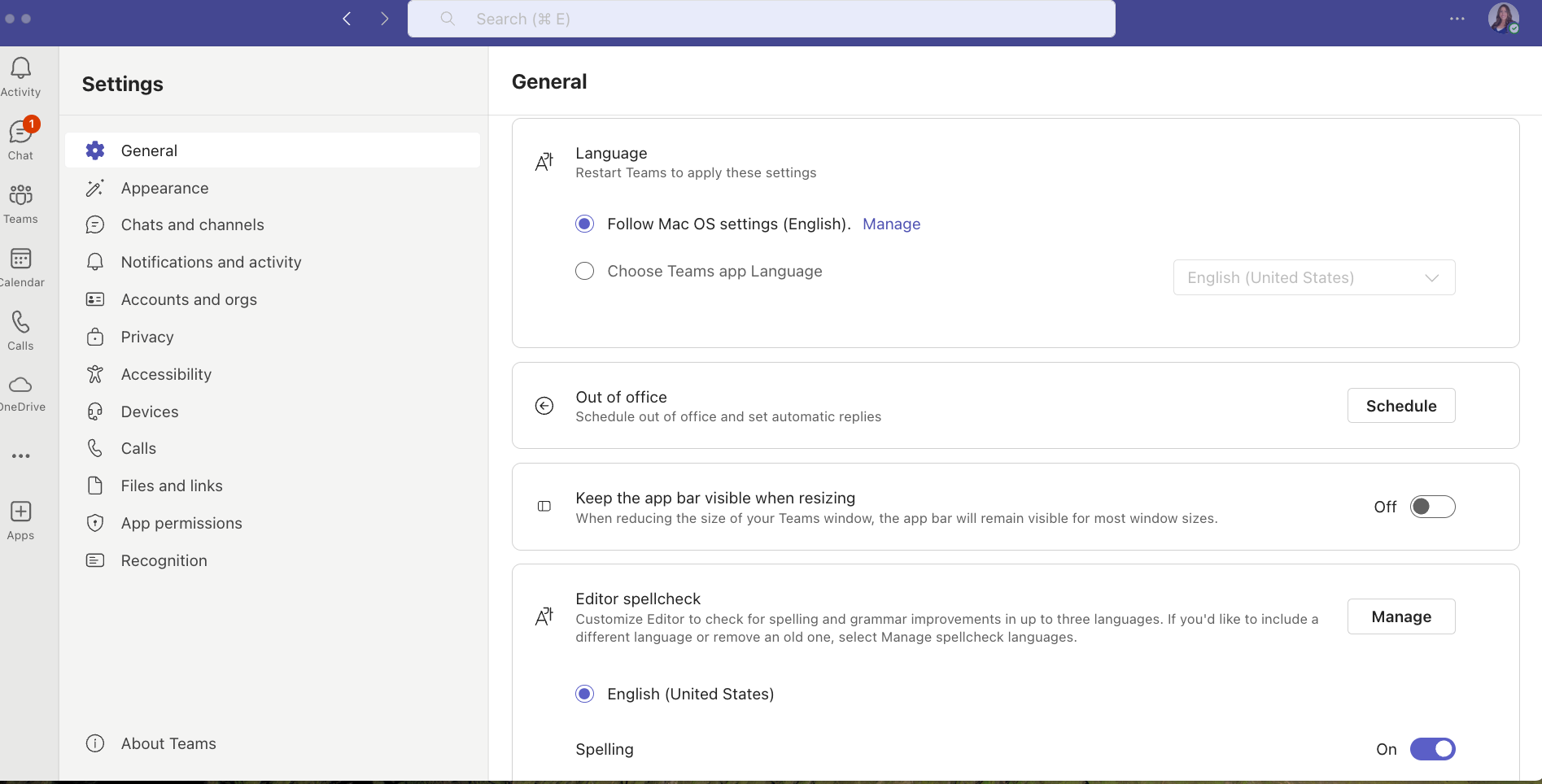The height and width of the screenshot is (784, 1542).
Task: Open the profile avatar picture
Action: point(1503,18)
